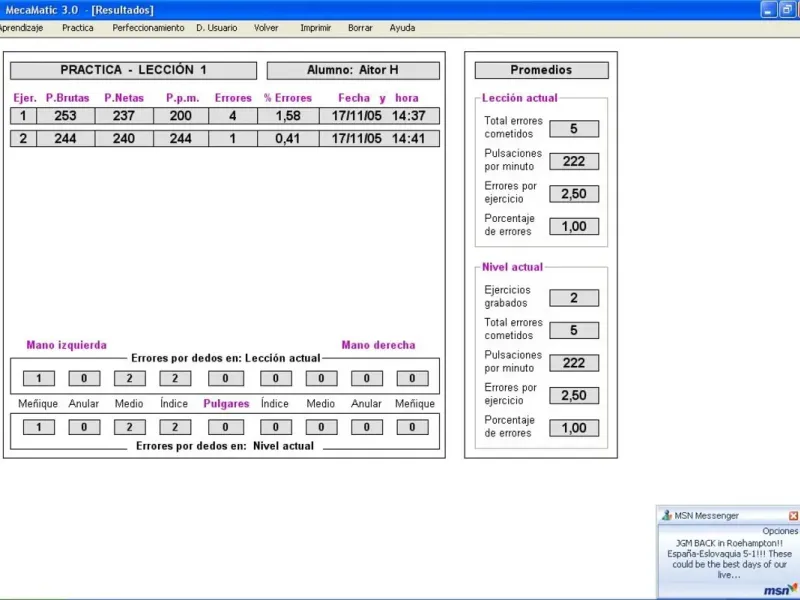Open the Aprendizaje menu
Image resolution: width=800 pixels, height=600 pixels.
point(20,28)
